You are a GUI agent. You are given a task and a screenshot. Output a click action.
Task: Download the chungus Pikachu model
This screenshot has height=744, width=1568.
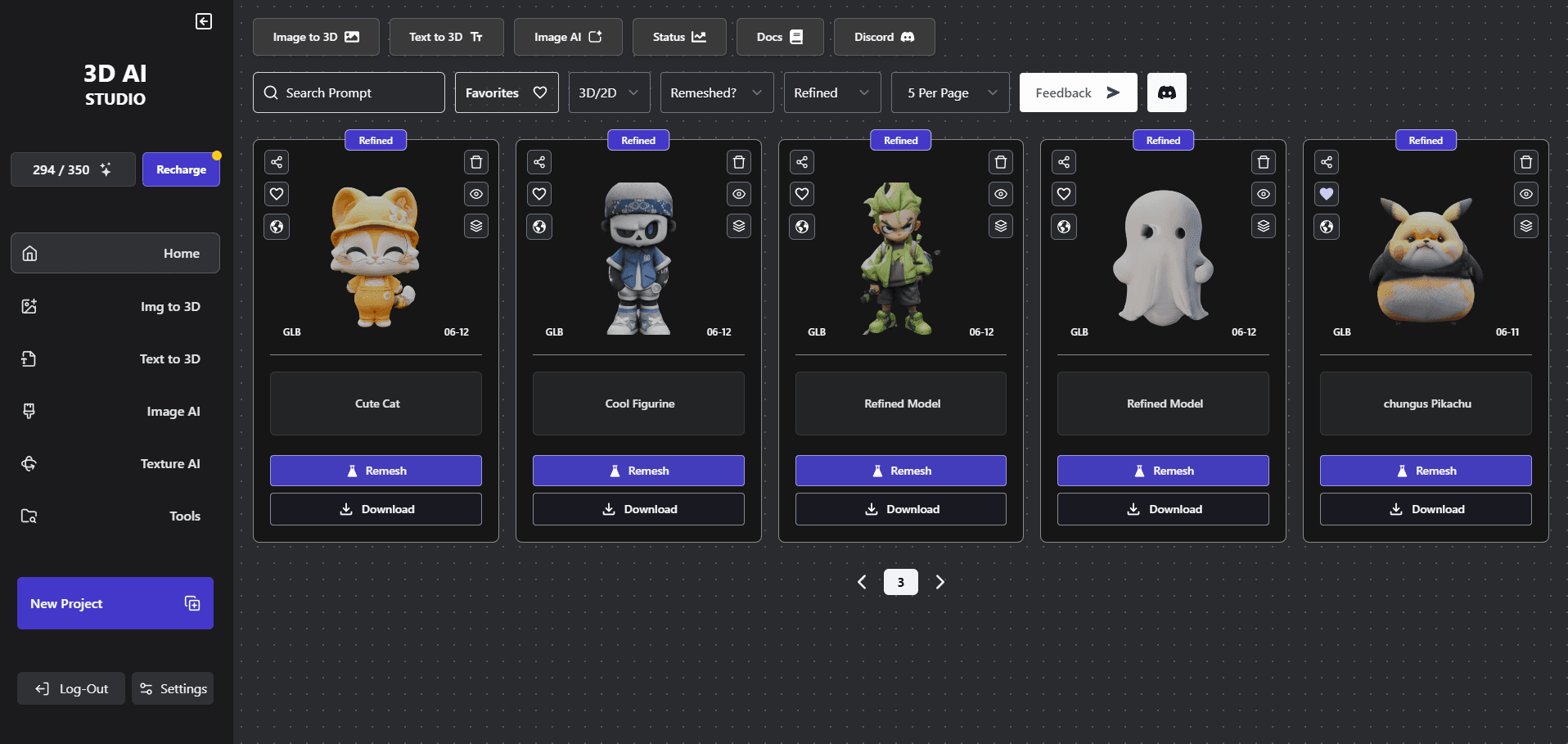pos(1426,509)
